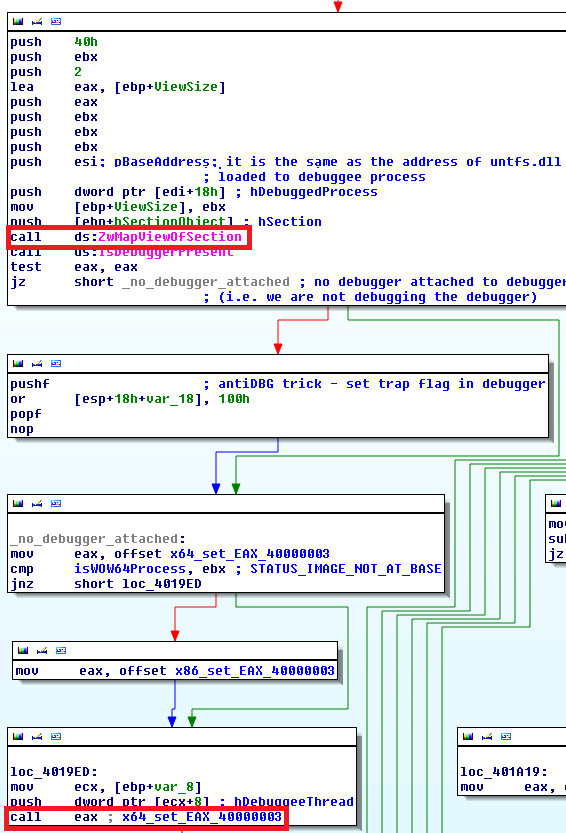Click the group nodes icon on the x86_set_EAX node
Viewport: 566px width, 833px height.
[x=61, y=651]
